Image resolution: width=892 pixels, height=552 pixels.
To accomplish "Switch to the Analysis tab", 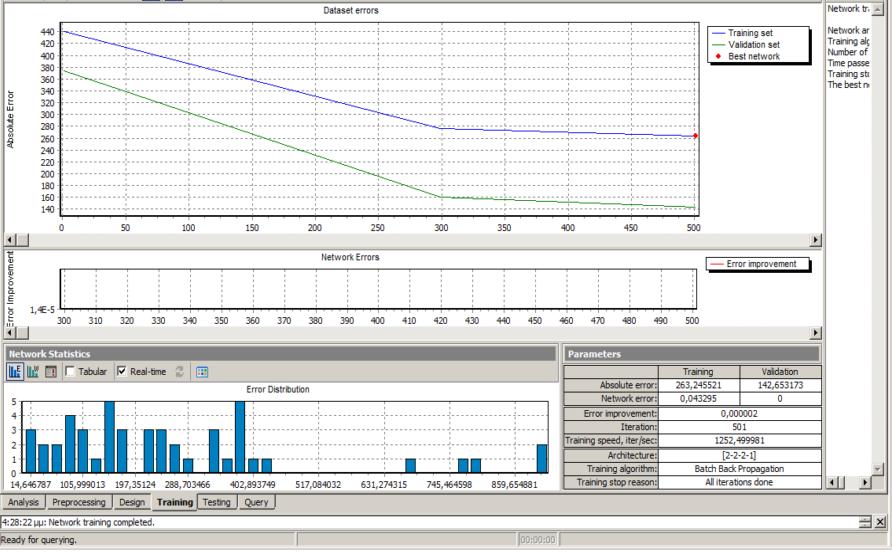I will (23, 502).
